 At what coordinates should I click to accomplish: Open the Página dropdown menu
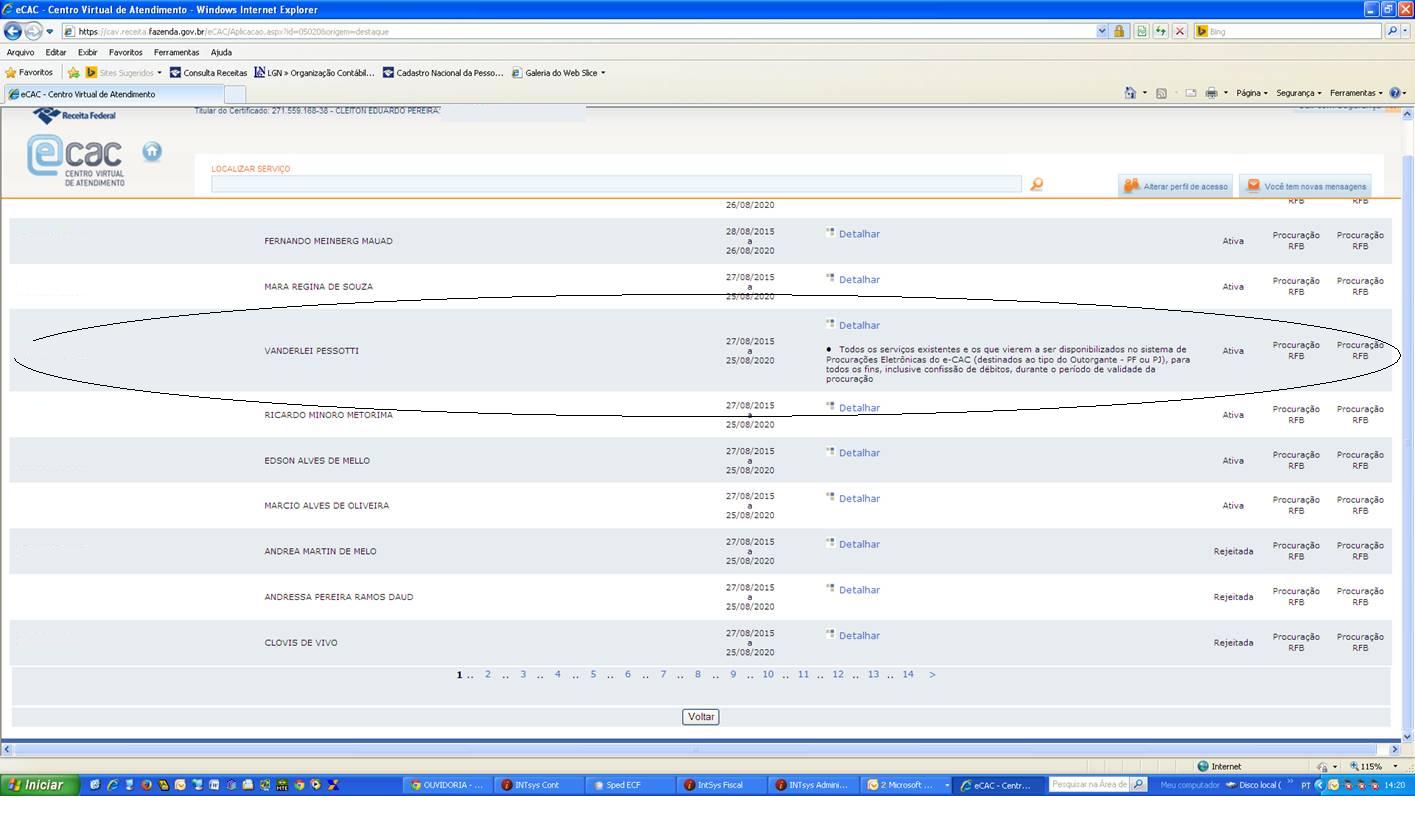coord(1251,93)
